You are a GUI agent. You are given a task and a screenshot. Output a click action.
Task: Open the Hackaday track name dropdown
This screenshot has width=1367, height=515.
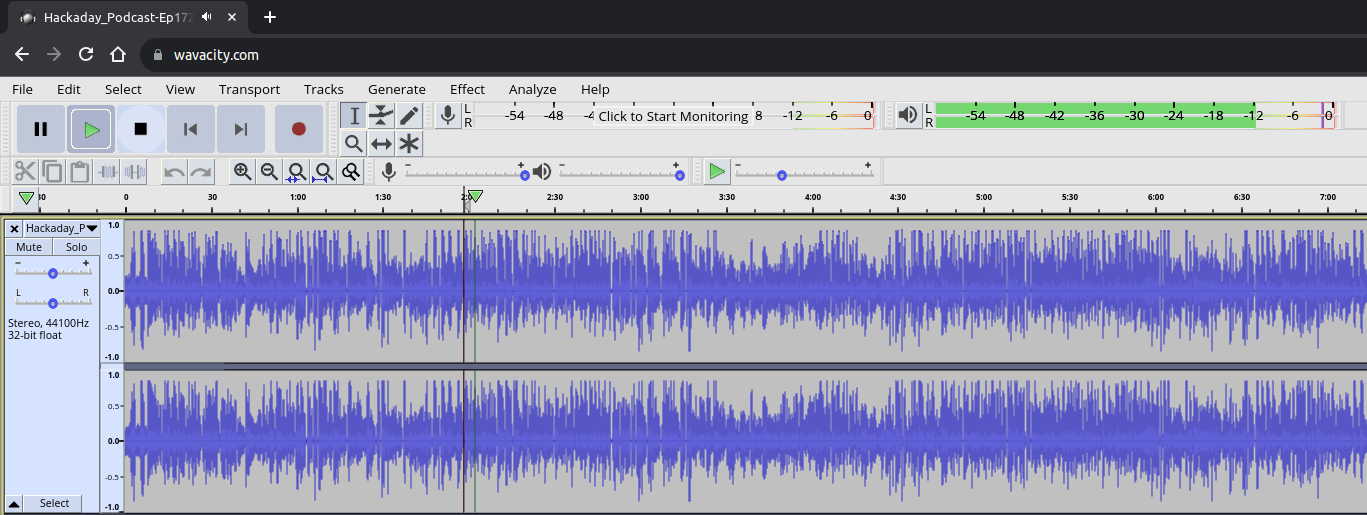(91, 229)
